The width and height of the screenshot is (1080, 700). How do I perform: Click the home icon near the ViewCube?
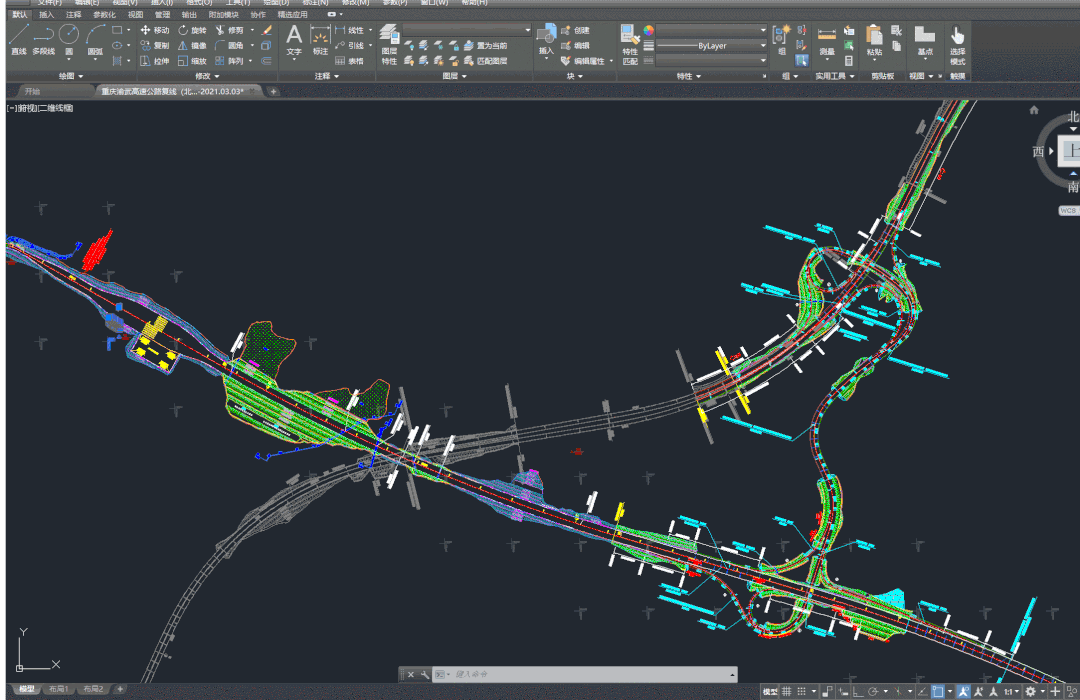pyautogui.click(x=1034, y=110)
